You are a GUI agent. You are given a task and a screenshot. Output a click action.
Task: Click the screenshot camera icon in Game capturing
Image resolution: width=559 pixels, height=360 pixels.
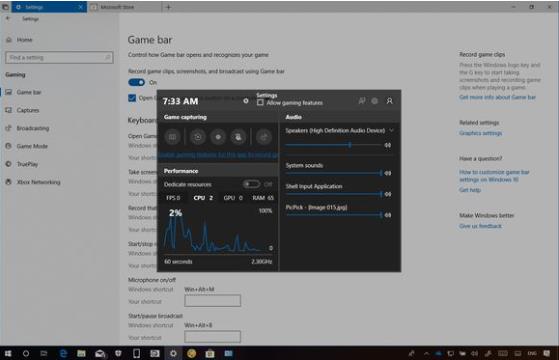click(x=198, y=137)
